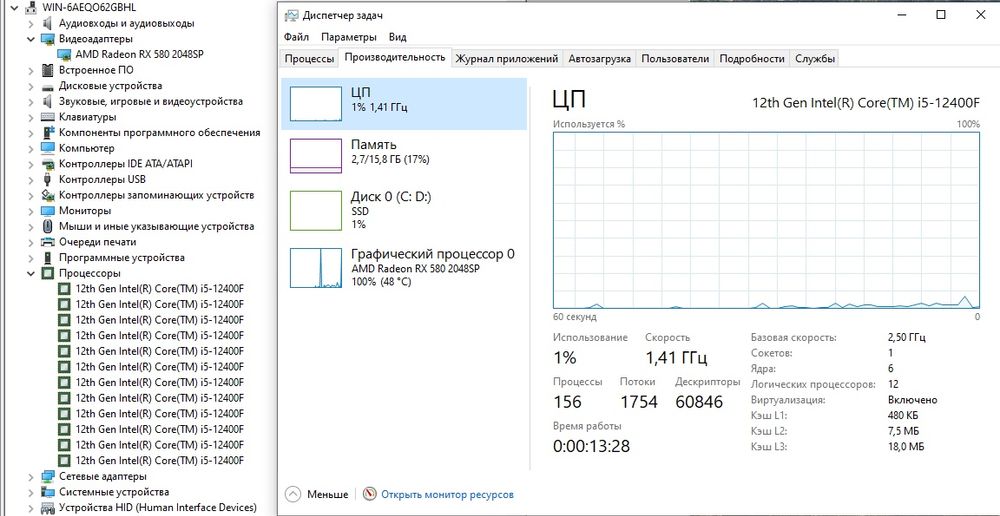The height and width of the screenshot is (516, 1000).
Task: Open the Файл menu
Action: (x=297, y=37)
